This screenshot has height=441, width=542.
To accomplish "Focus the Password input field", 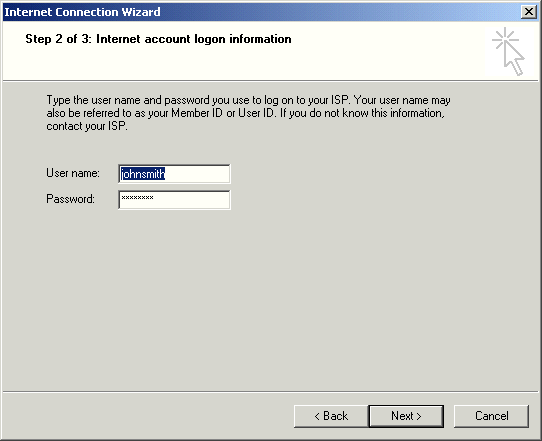I will coord(174,200).
